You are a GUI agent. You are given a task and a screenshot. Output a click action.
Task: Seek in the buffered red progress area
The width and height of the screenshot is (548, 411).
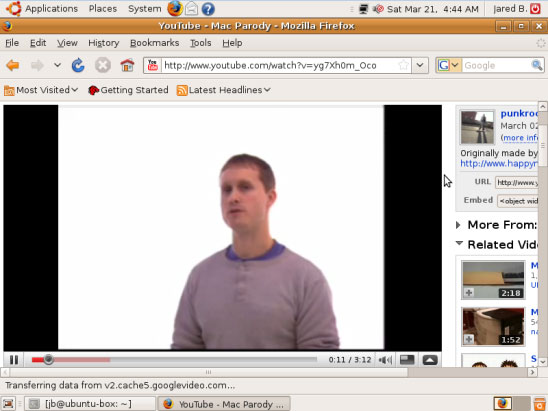click(x=82, y=360)
